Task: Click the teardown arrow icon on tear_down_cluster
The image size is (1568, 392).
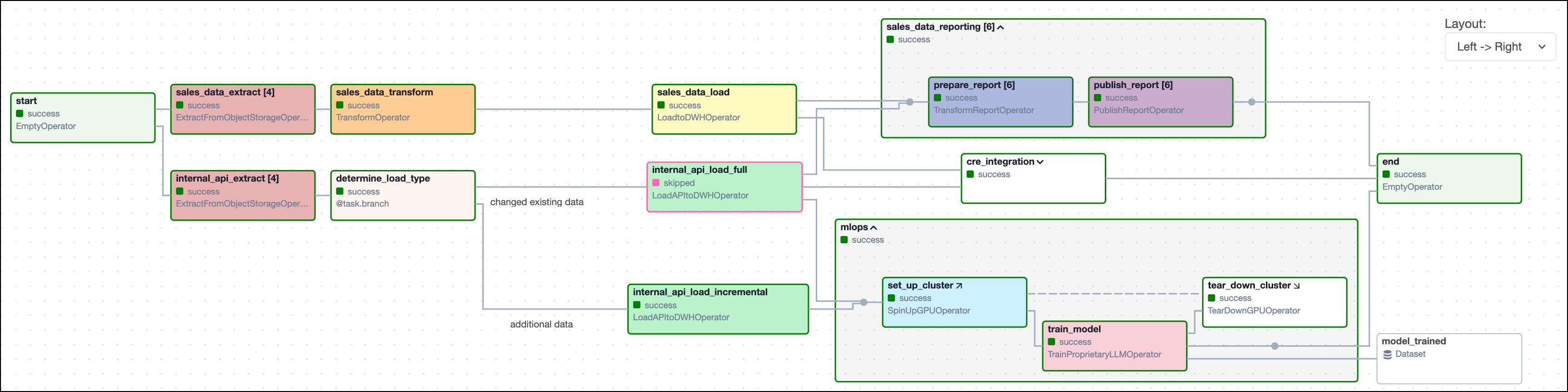Action: coord(1297,285)
